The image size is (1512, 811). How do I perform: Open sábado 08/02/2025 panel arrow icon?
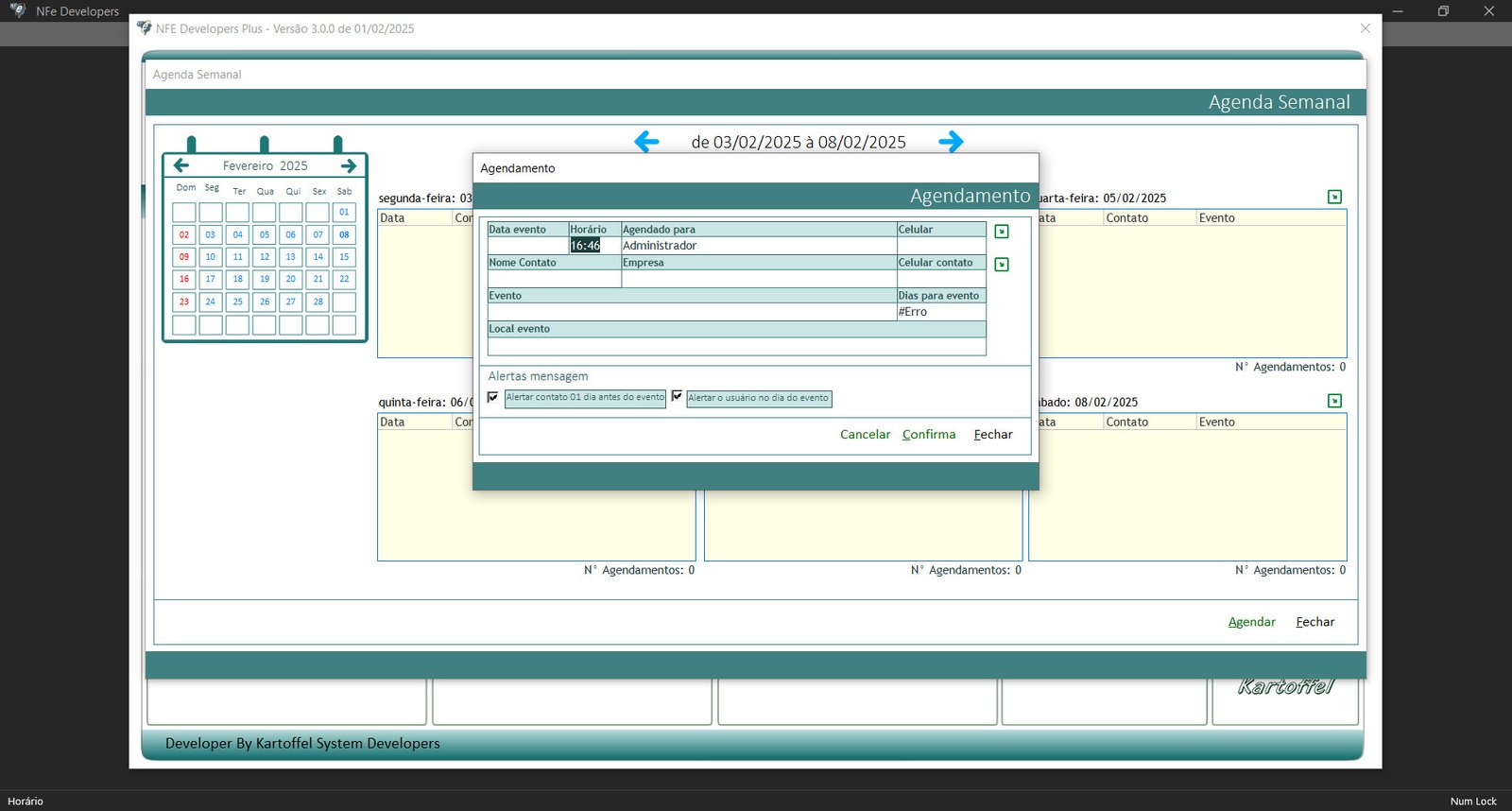point(1334,401)
